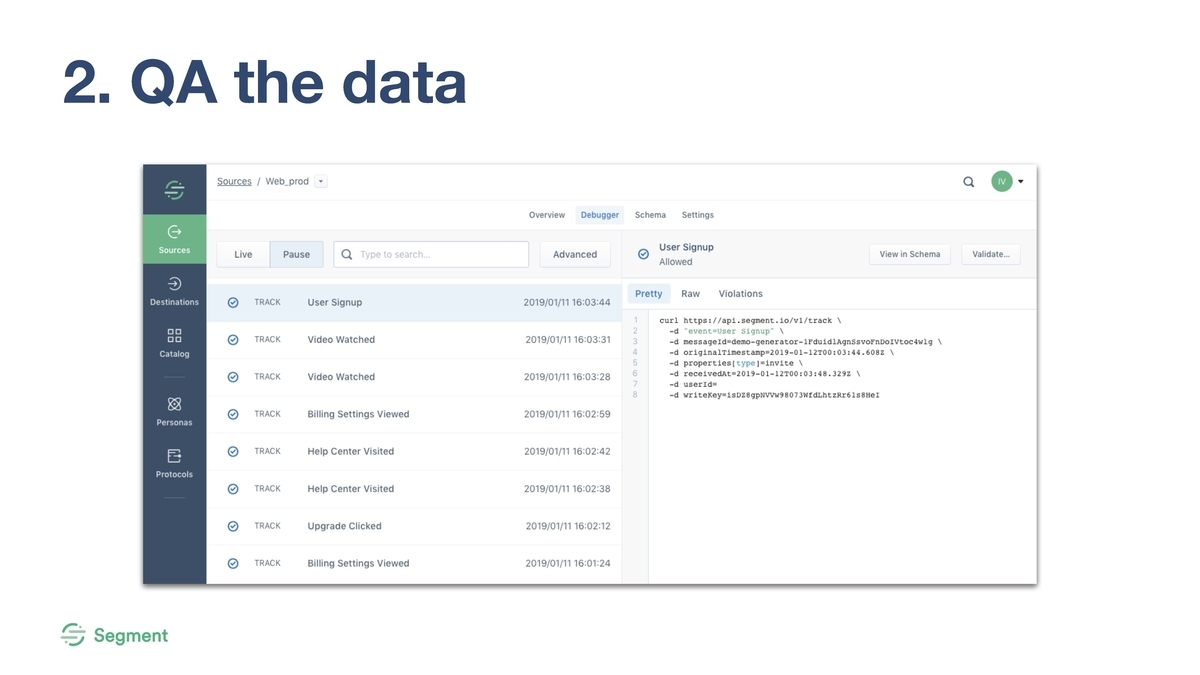This screenshot has width=1200, height=675.
Task: Select Billing Settings Viewed at 16:02:59
Action: (x=358, y=414)
